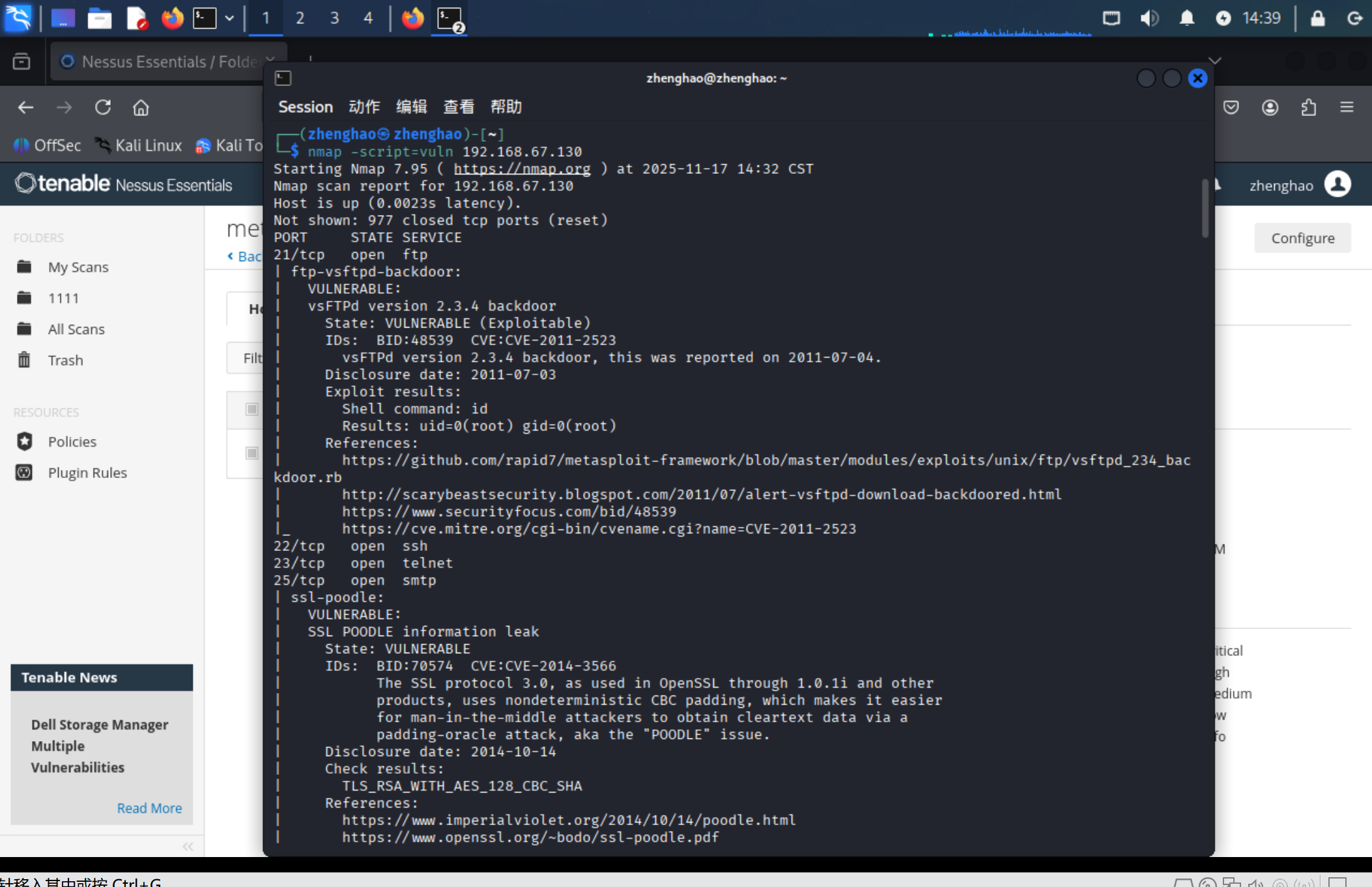This screenshot has width=1372, height=887.
Task: Expand the terminal launcher dropdown arrow
Action: [x=229, y=18]
